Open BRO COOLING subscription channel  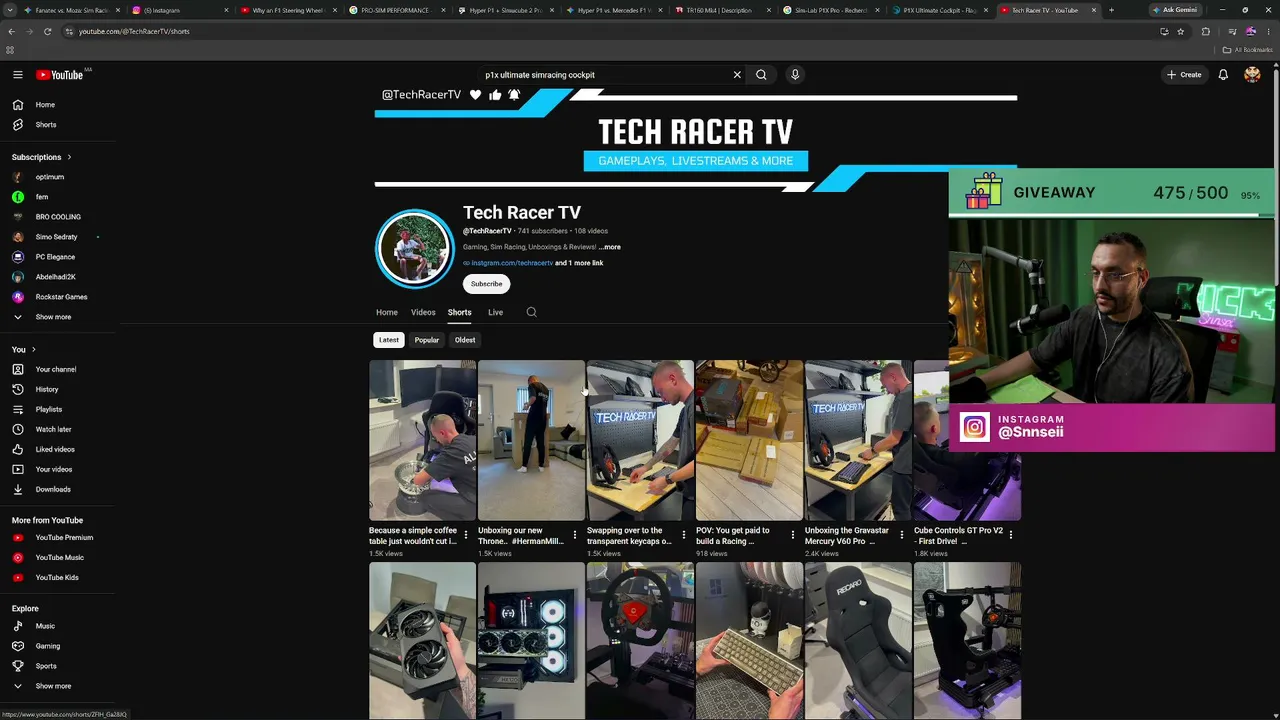click(x=58, y=217)
